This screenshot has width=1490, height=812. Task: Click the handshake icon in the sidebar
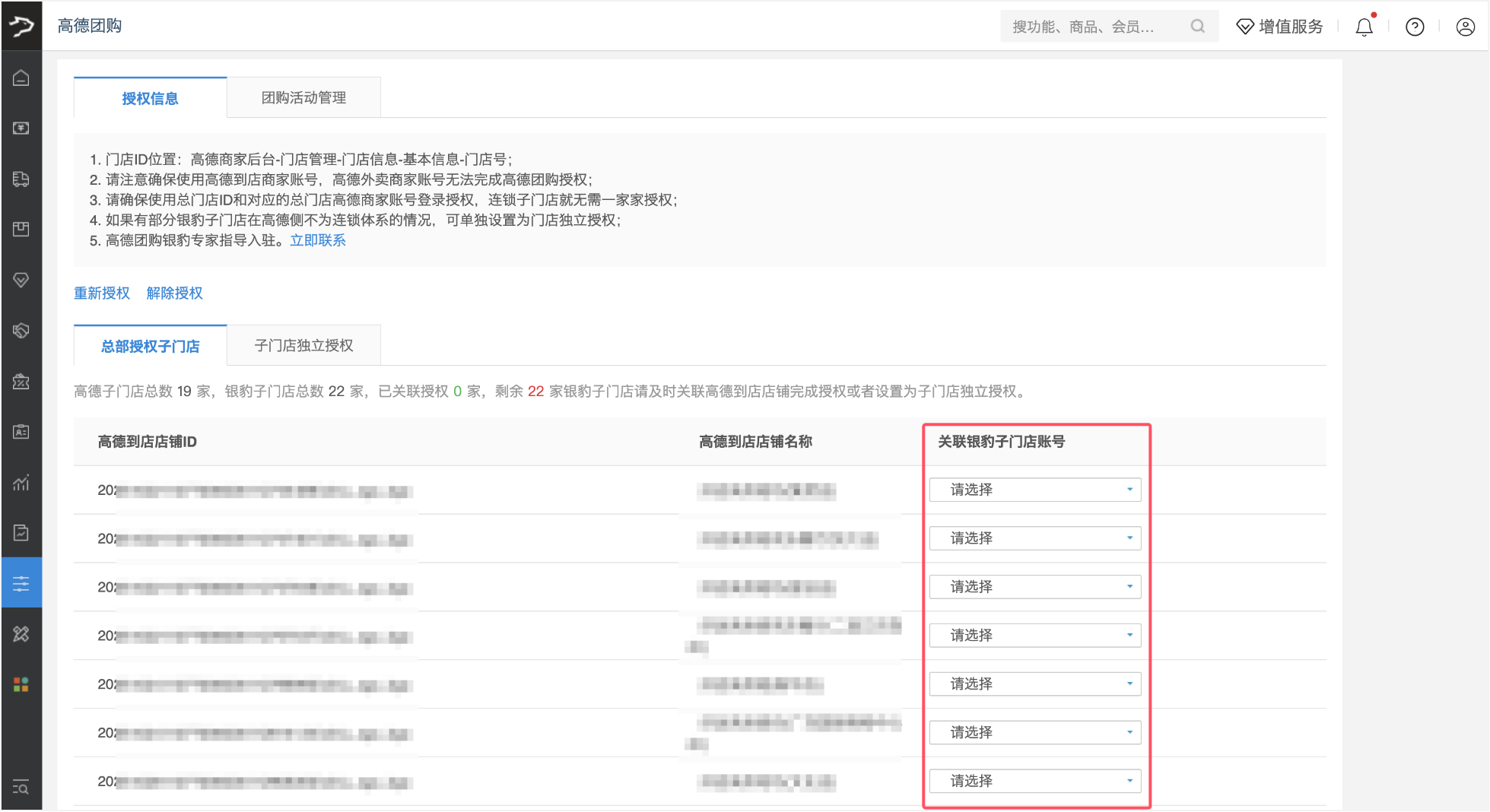pos(21,331)
